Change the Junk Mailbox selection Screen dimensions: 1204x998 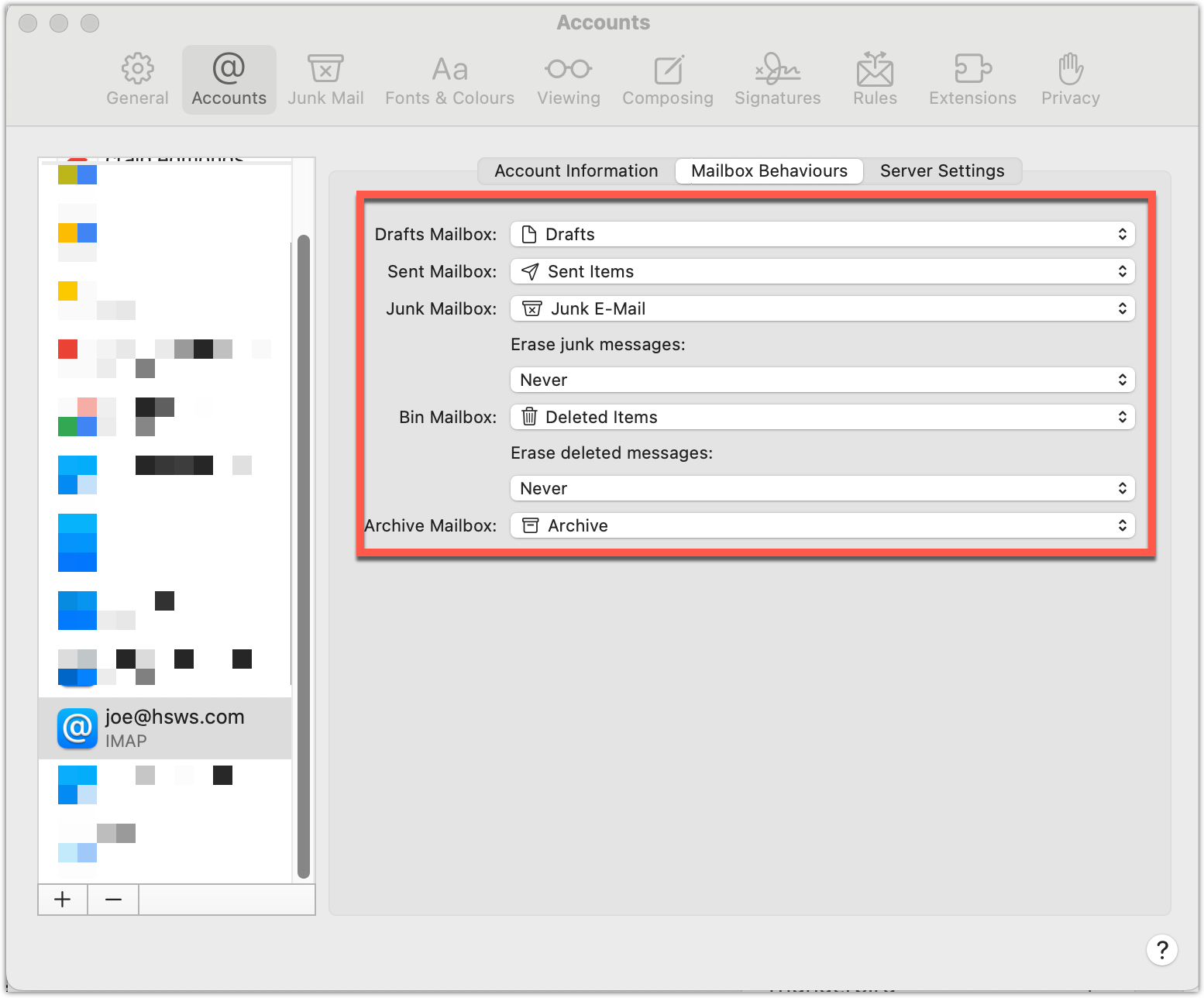(x=822, y=308)
